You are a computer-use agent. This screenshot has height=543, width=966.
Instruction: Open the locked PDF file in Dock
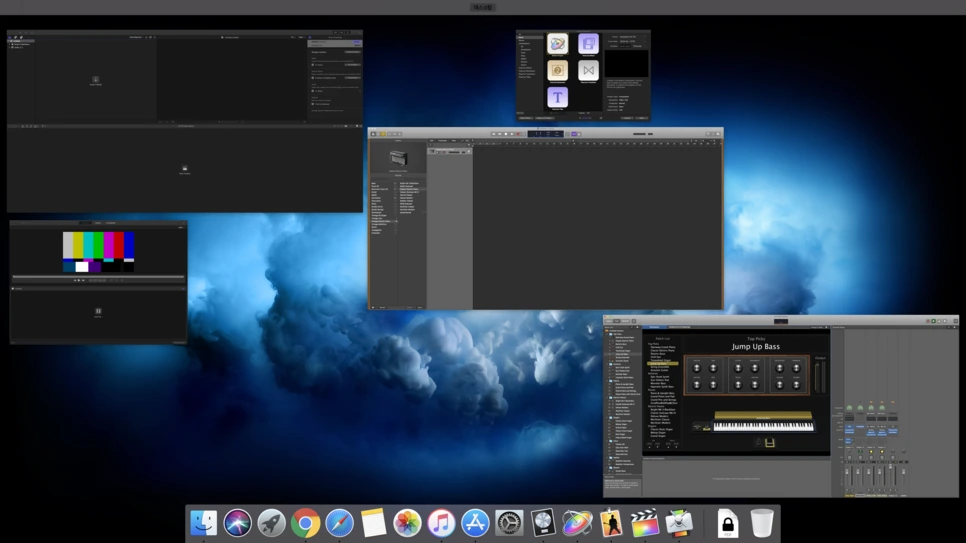(727, 522)
